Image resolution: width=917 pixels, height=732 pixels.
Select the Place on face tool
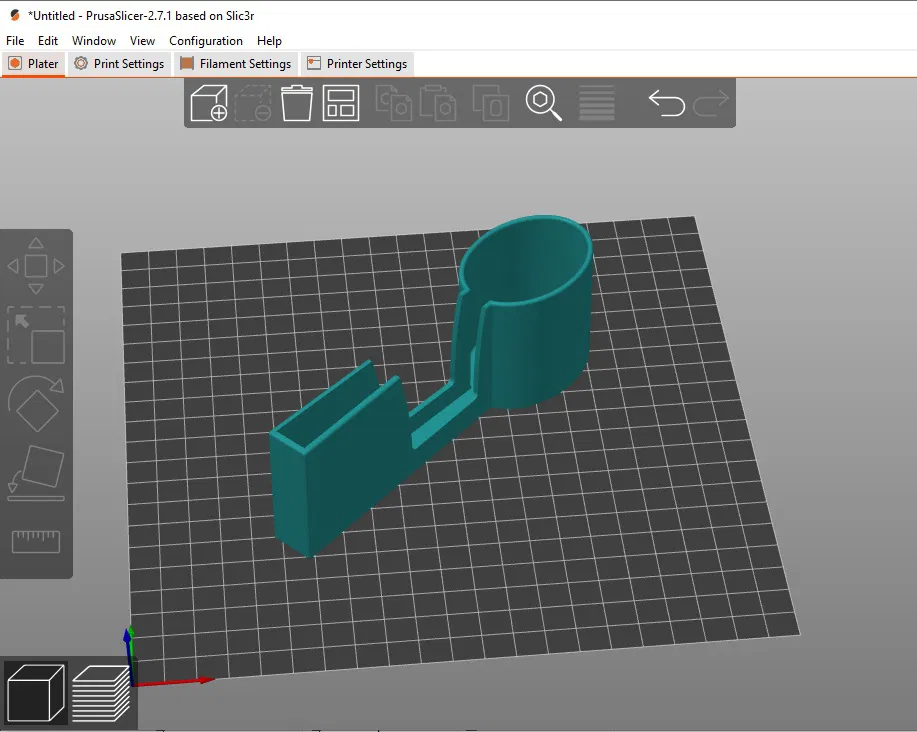36,473
